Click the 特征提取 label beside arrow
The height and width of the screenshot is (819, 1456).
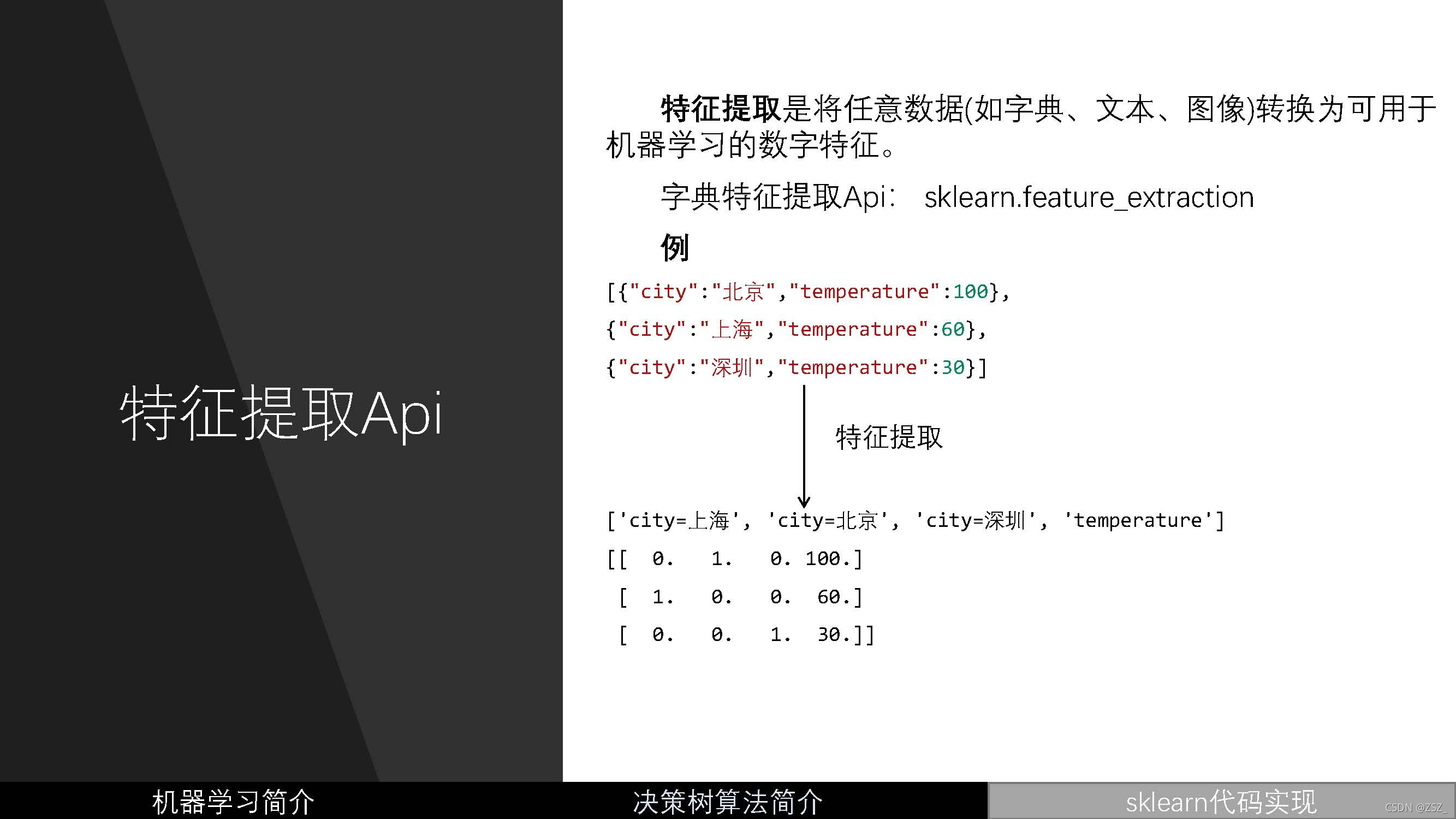point(889,437)
